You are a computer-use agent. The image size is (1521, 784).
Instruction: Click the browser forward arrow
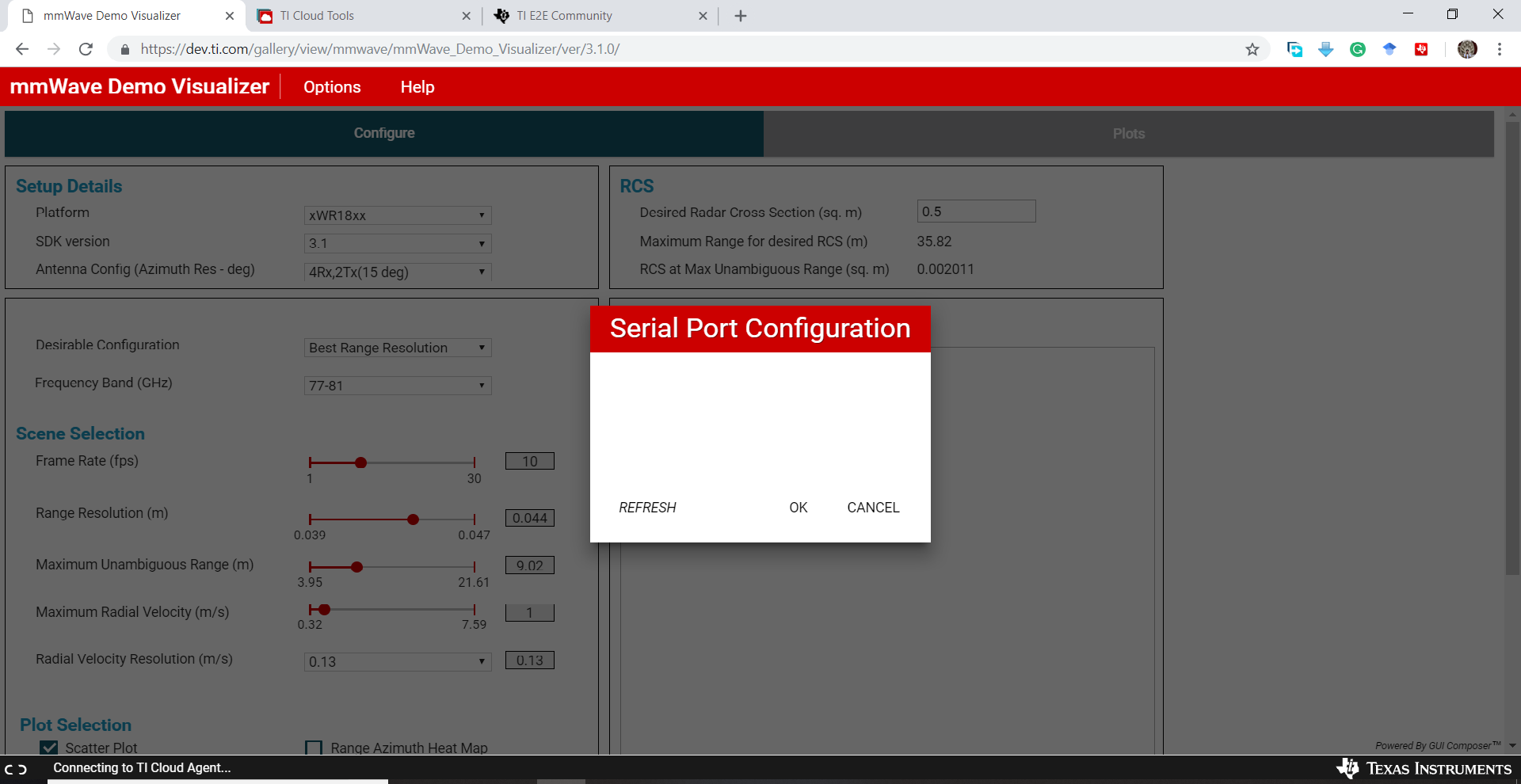pyautogui.click(x=54, y=49)
